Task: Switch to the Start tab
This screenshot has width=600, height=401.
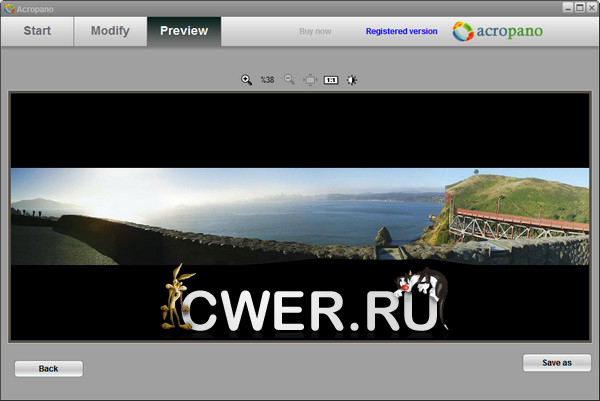Action: (x=37, y=31)
